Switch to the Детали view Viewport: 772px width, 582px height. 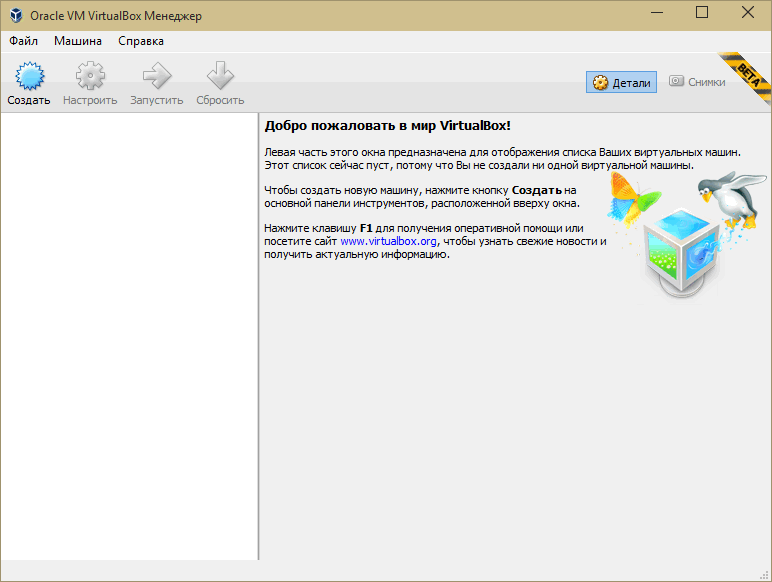tap(621, 82)
